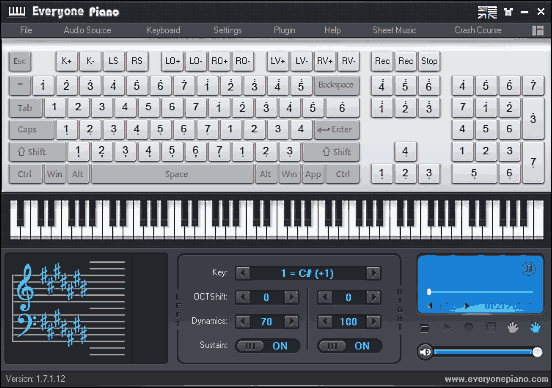Open the Audio Source menu
The width and height of the screenshot is (552, 388).
point(87,30)
